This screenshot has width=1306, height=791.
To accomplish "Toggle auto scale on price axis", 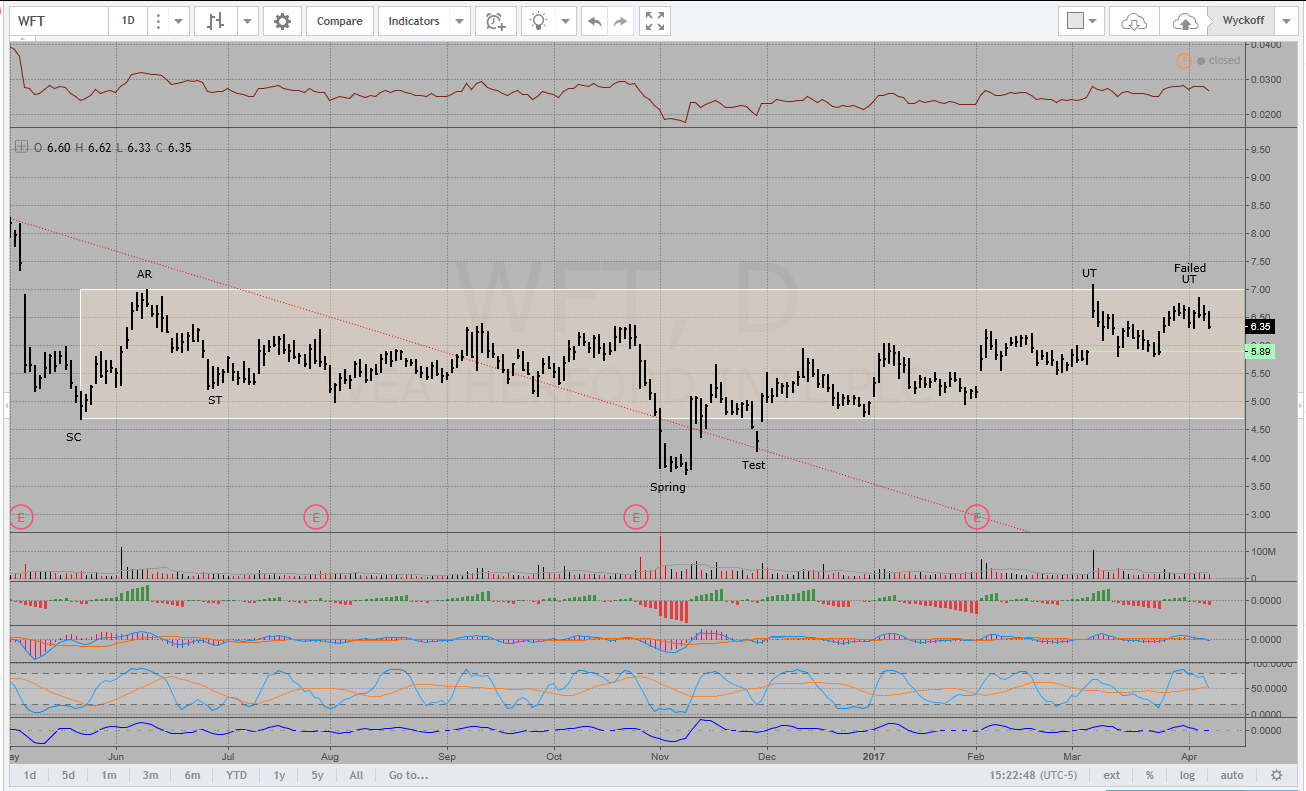I will pos(1232,775).
